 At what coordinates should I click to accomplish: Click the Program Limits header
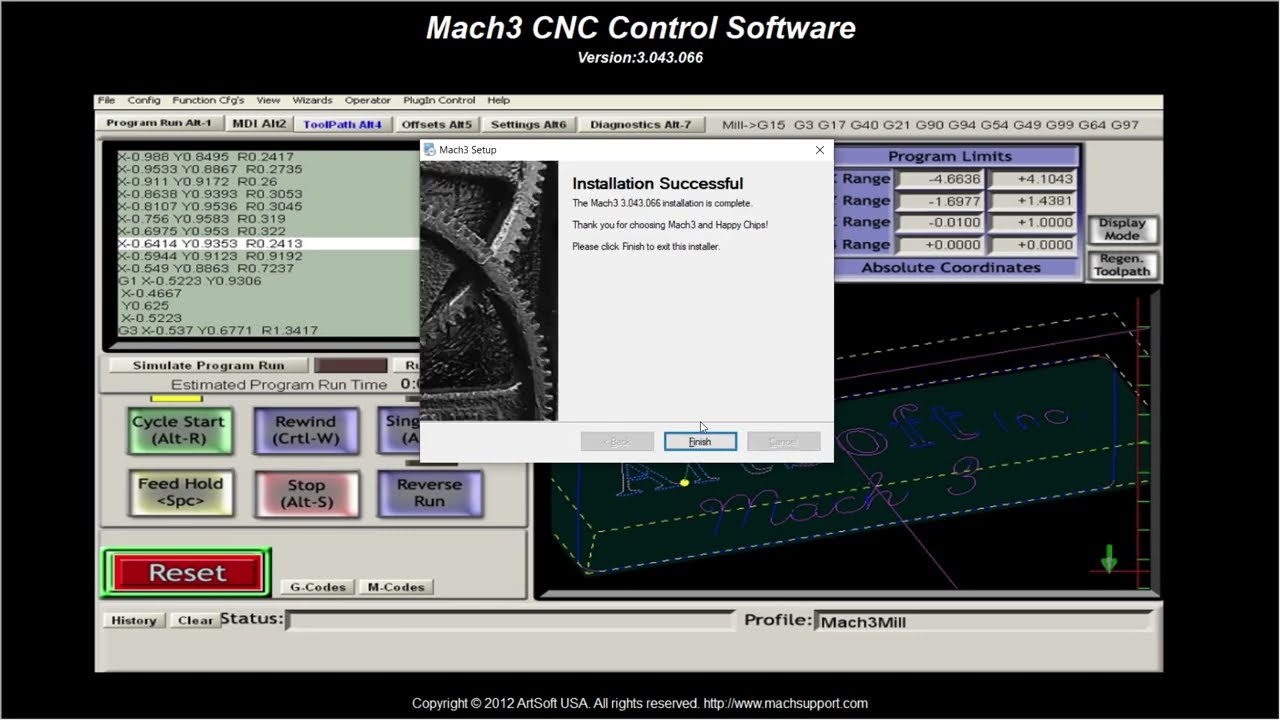[x=950, y=157]
